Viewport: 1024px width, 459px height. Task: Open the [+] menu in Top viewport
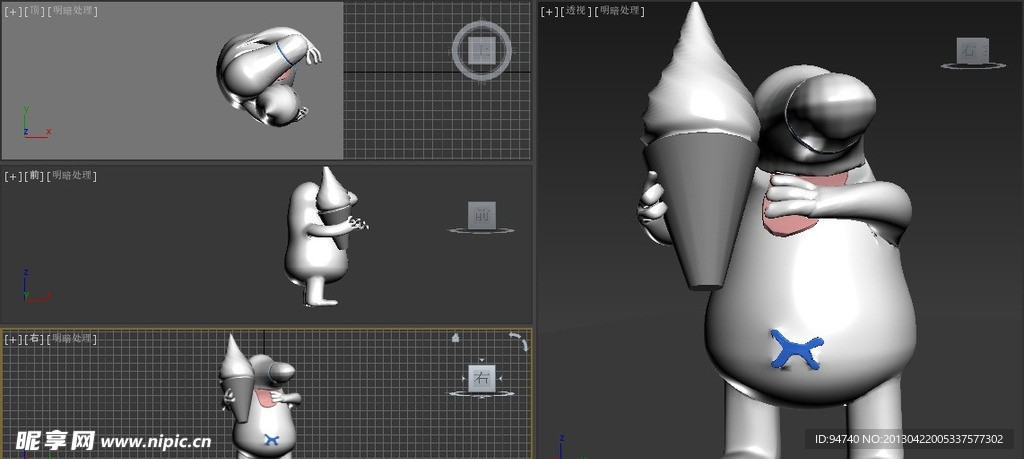click(x=12, y=11)
